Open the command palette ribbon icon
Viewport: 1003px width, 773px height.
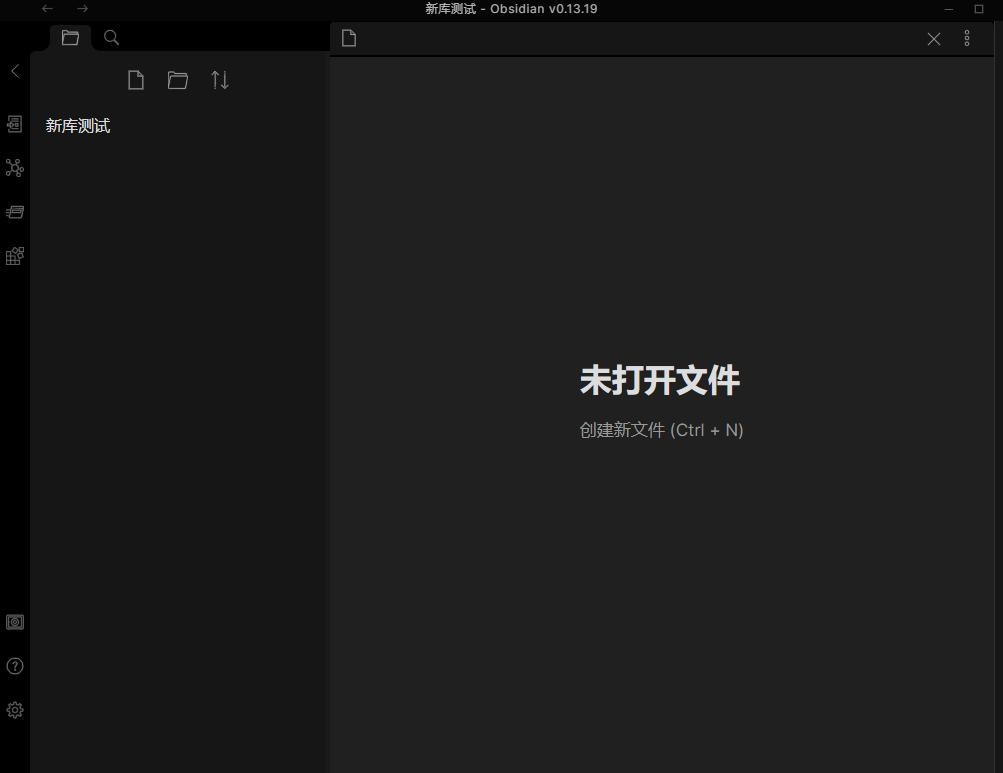coord(15,212)
